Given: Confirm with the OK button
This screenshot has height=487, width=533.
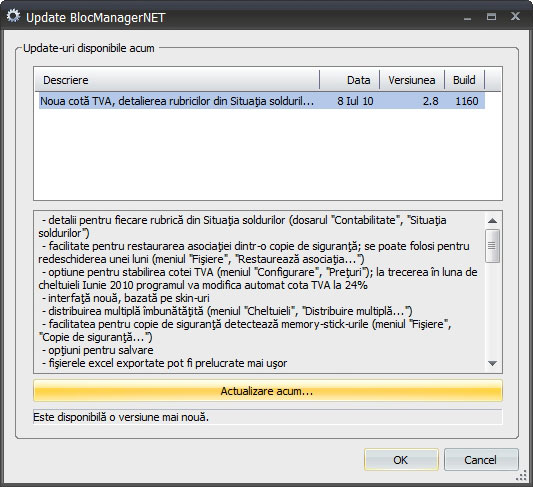Looking at the screenshot, I should (401, 460).
